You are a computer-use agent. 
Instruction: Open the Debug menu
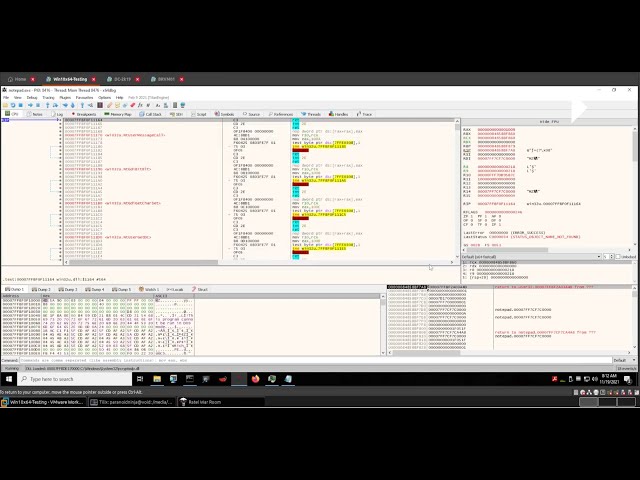pos(32,98)
